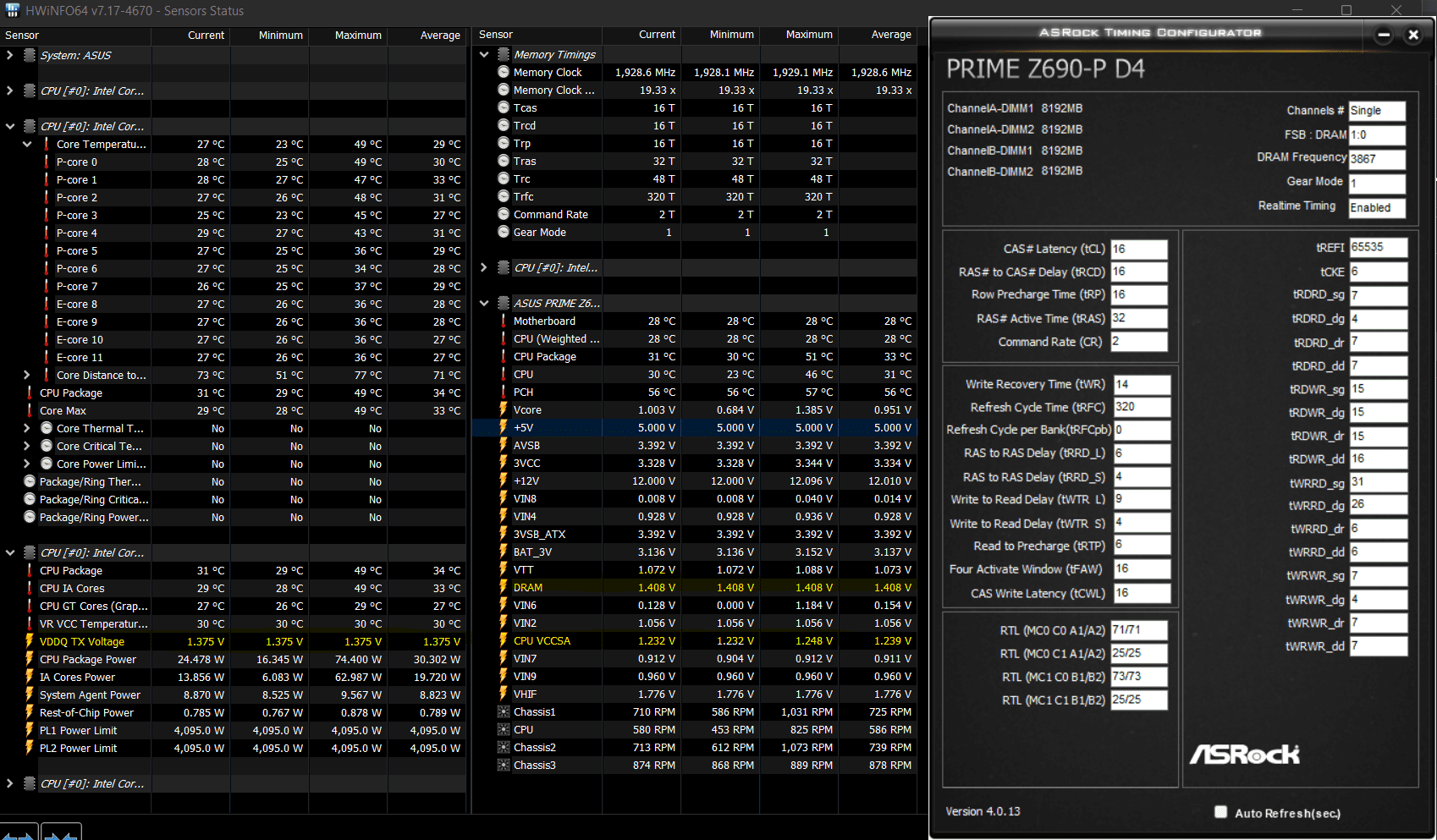1437x840 pixels.
Task: Expand the System: ASUS sensor group
Action: click(9, 55)
